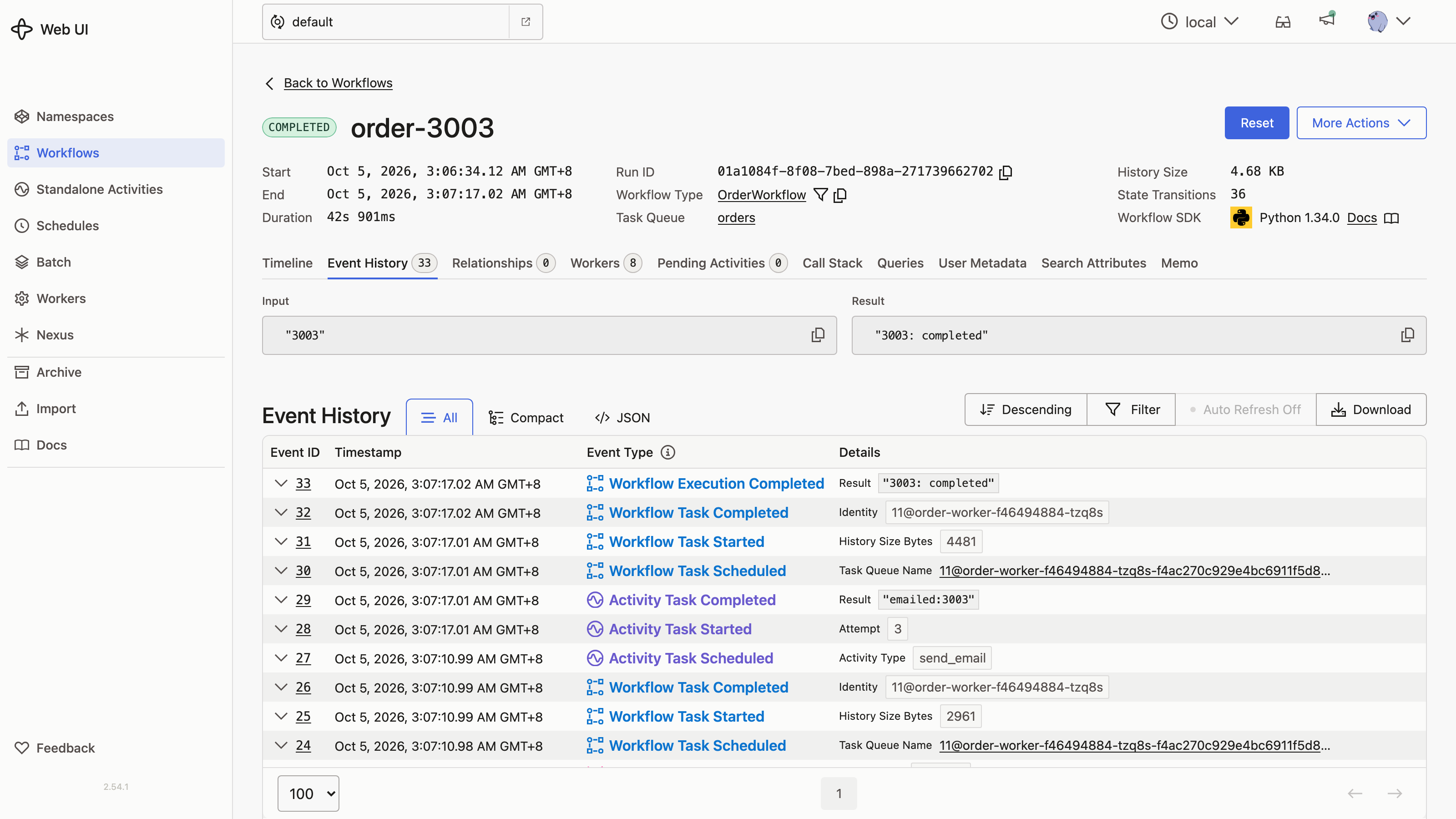The height and width of the screenshot is (819, 1456).
Task: Download the event history
Action: click(1370, 409)
